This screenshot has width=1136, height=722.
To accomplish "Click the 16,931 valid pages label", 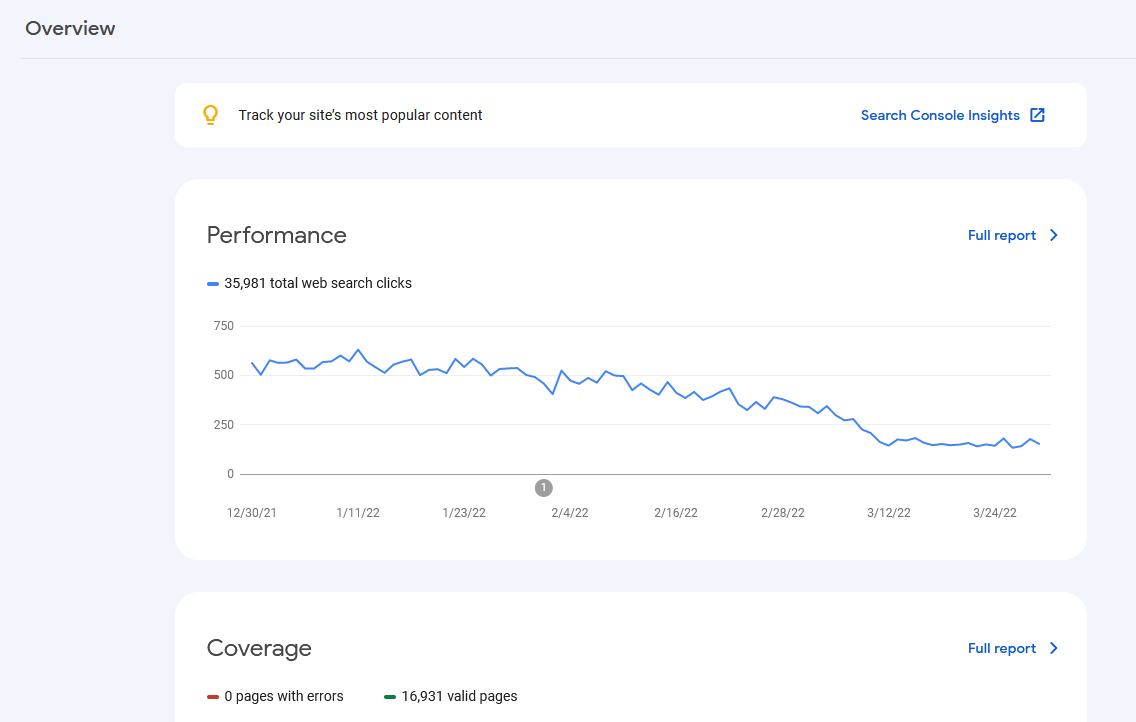I will pos(459,696).
